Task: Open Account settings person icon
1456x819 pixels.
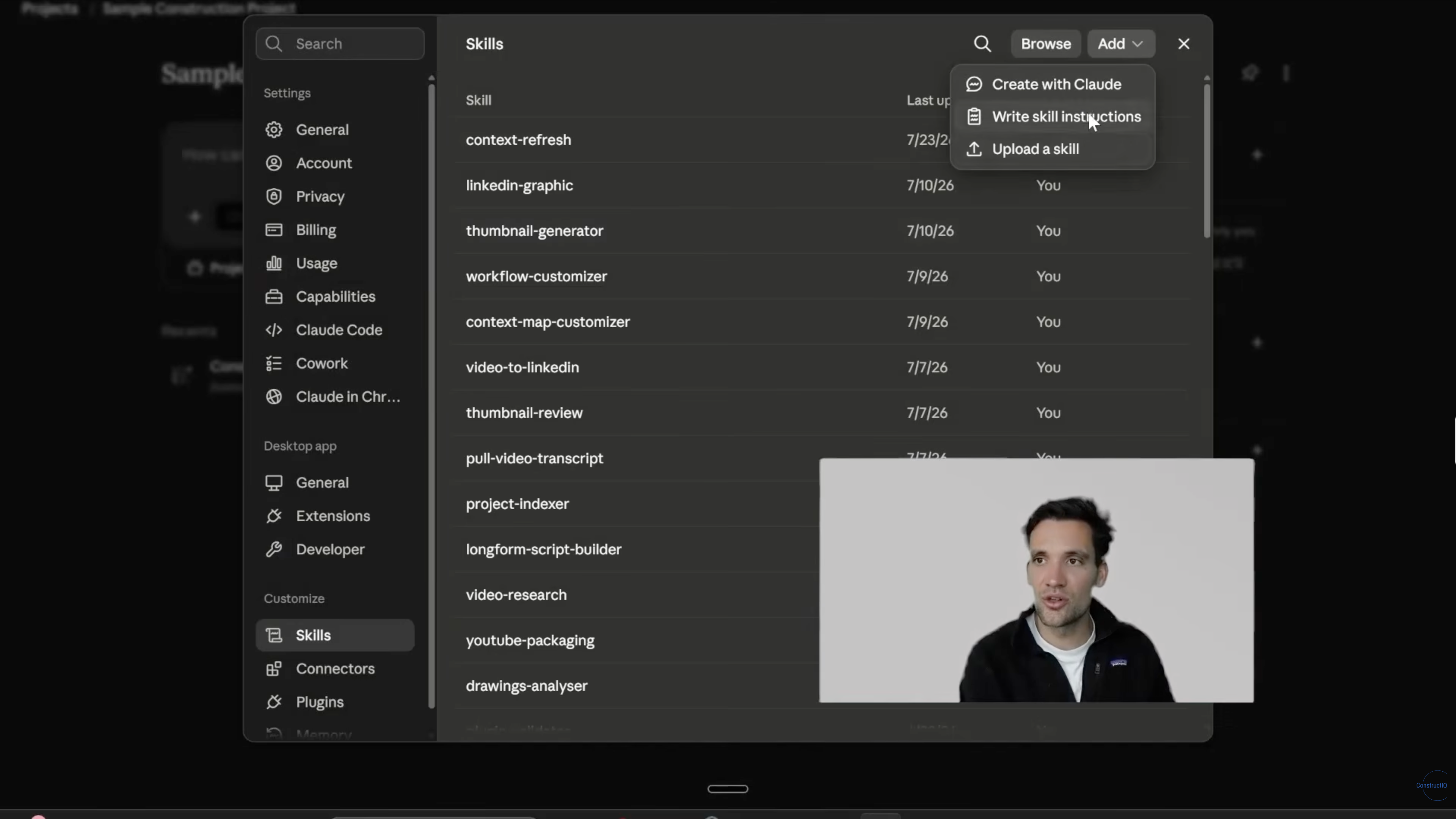Action: coord(274,163)
